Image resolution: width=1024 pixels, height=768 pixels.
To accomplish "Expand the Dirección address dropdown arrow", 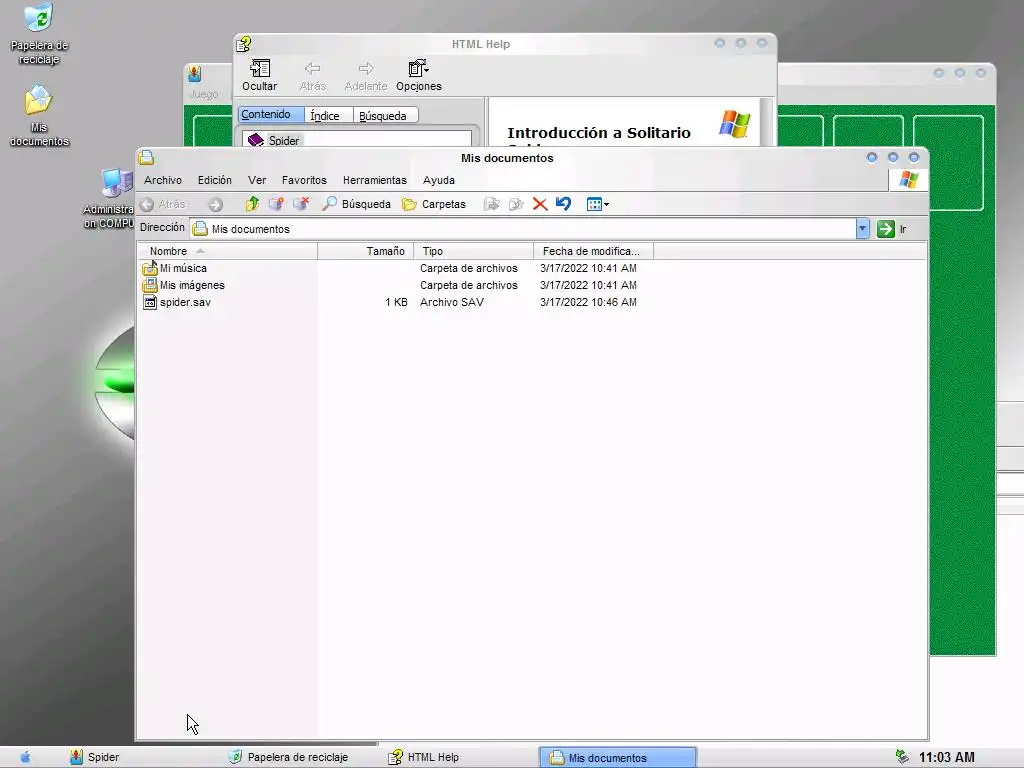I will pos(862,229).
